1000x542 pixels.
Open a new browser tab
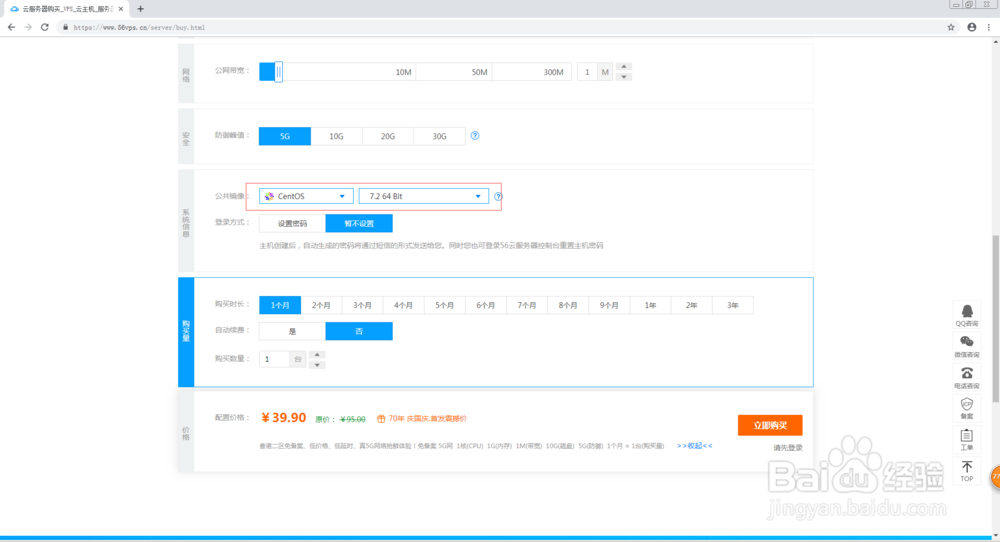click(140, 9)
